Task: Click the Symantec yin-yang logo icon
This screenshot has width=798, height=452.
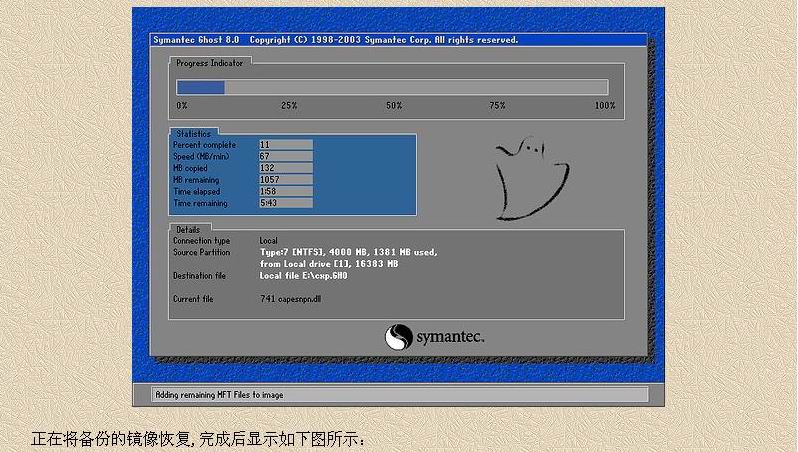Action: pos(398,337)
